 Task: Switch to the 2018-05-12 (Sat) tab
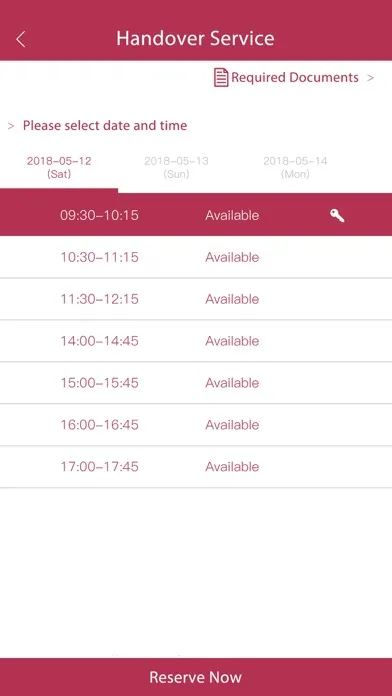click(59, 167)
